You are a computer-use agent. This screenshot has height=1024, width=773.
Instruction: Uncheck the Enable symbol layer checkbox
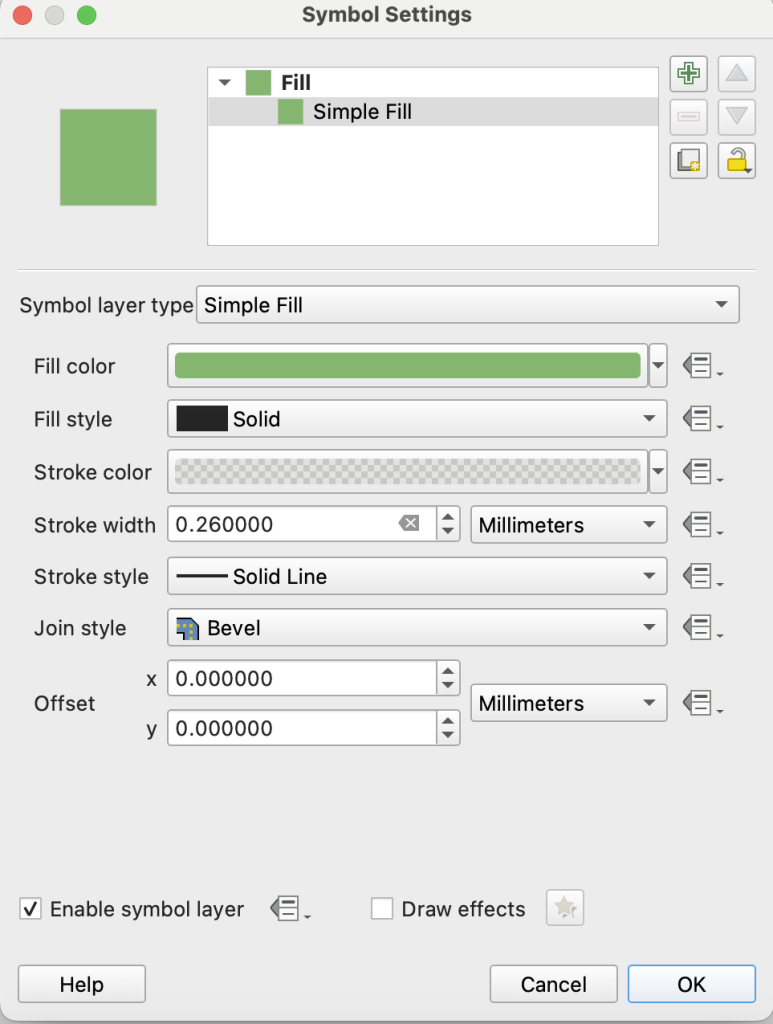click(31, 909)
